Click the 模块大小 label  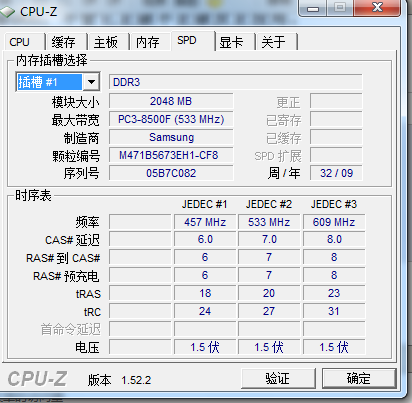[x=75, y=102]
